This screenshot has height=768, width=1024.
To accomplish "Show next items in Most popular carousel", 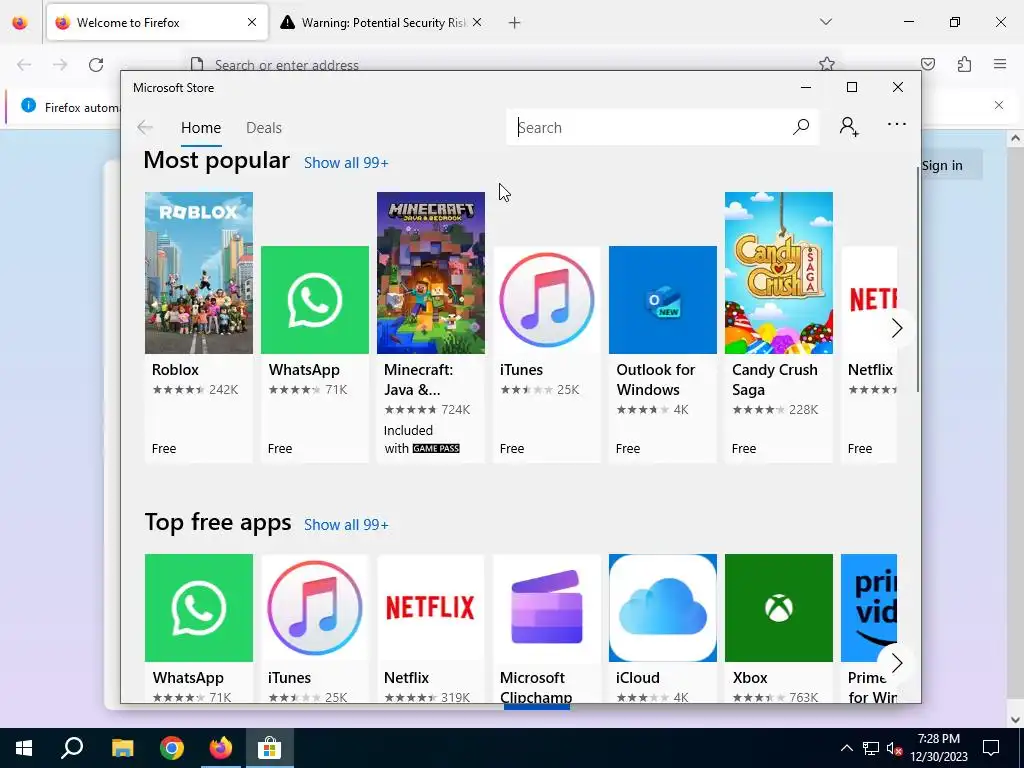I will tap(897, 328).
